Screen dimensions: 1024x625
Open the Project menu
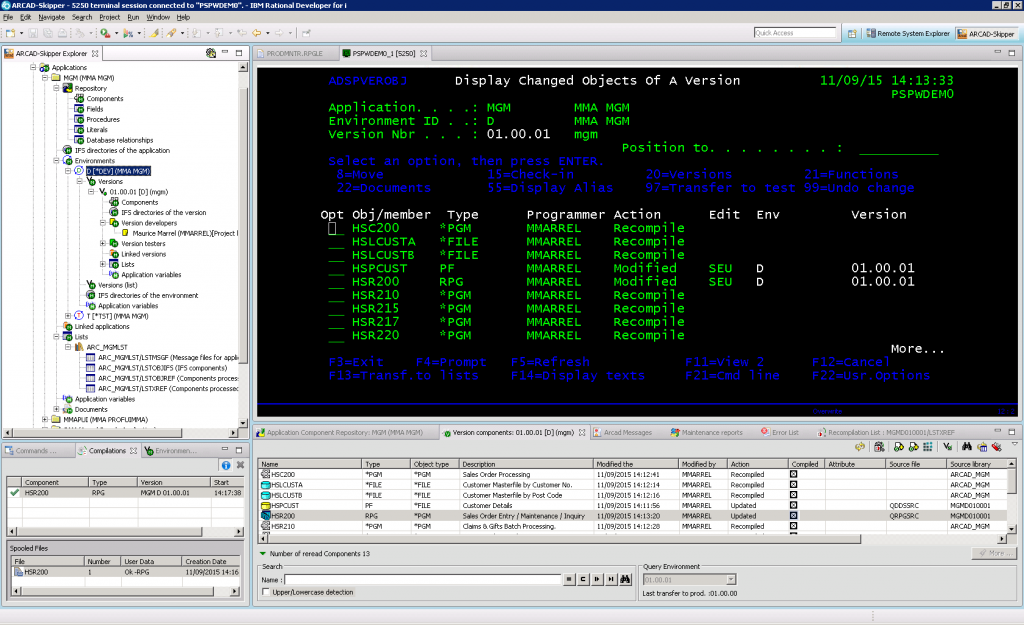click(109, 17)
